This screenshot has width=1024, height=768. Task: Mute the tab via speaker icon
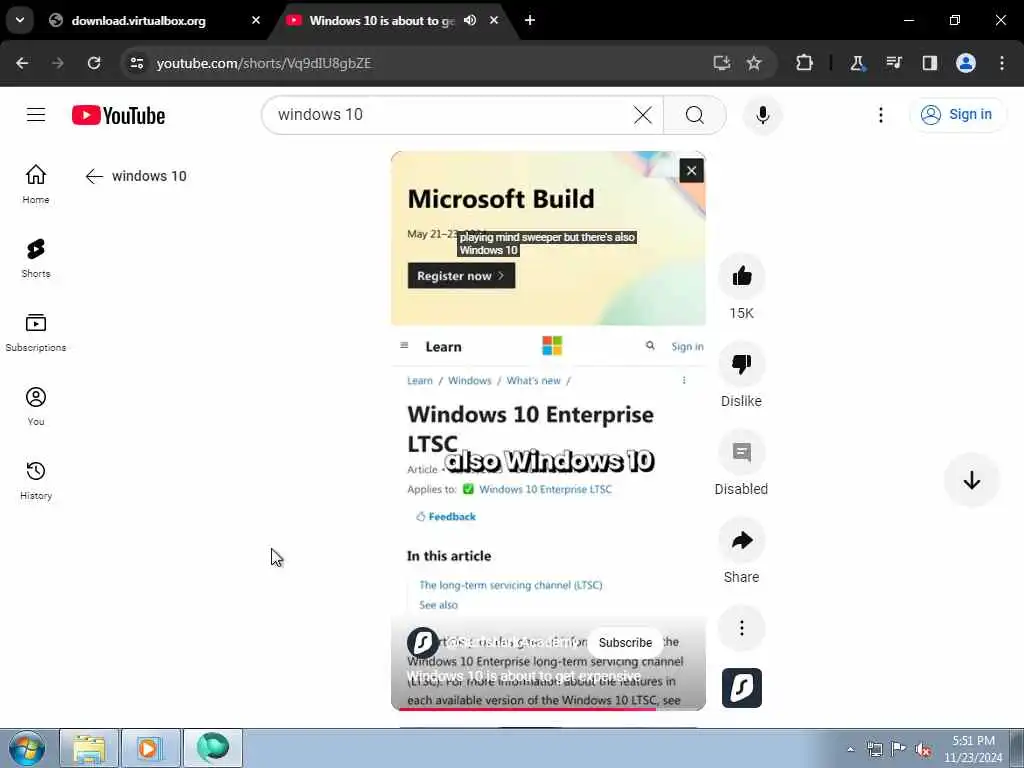coord(470,21)
